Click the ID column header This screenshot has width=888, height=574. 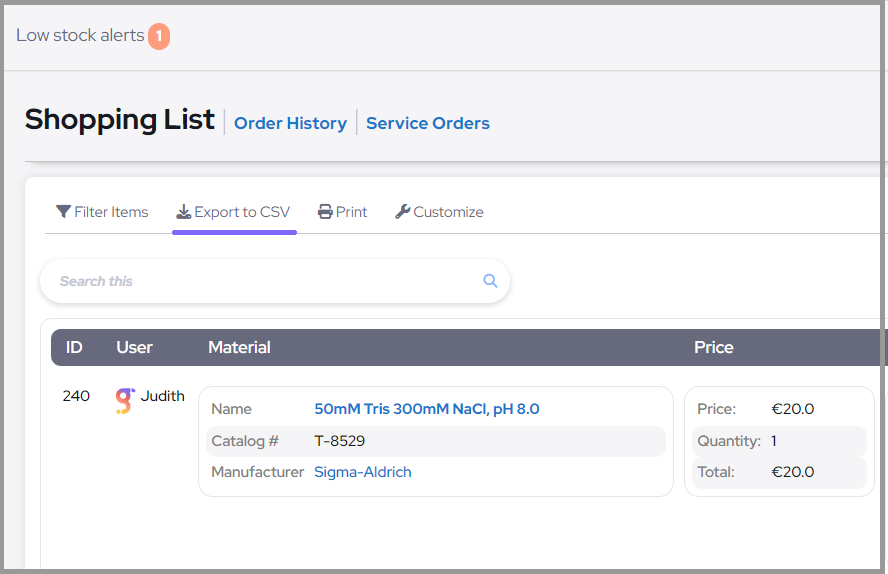click(x=74, y=348)
